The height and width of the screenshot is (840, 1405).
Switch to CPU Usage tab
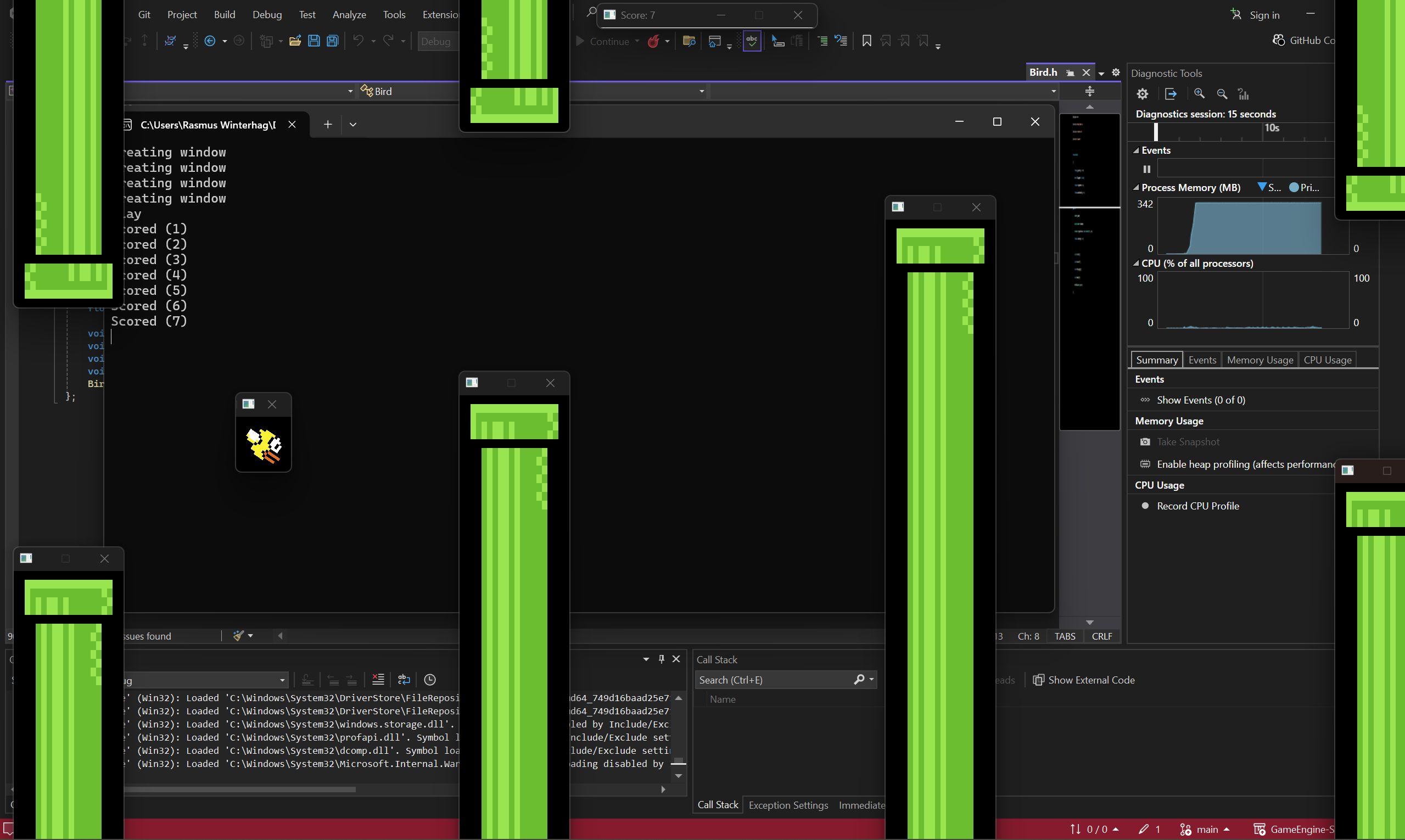1328,360
